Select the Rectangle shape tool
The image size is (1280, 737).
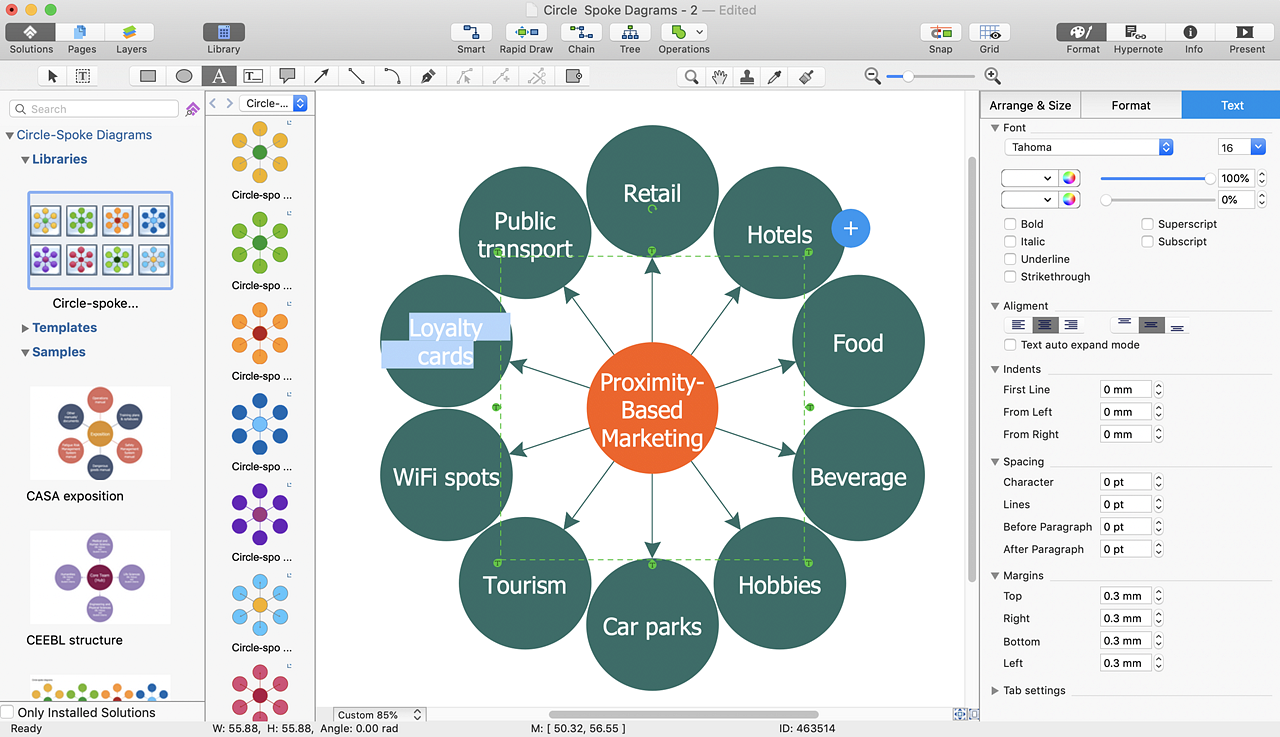click(x=148, y=76)
